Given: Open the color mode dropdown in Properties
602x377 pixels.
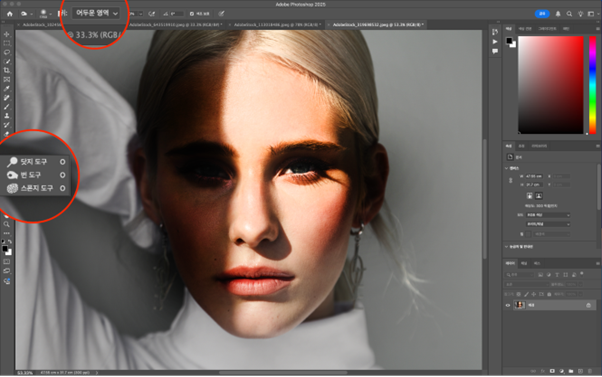Looking at the screenshot, I should click(x=547, y=215).
